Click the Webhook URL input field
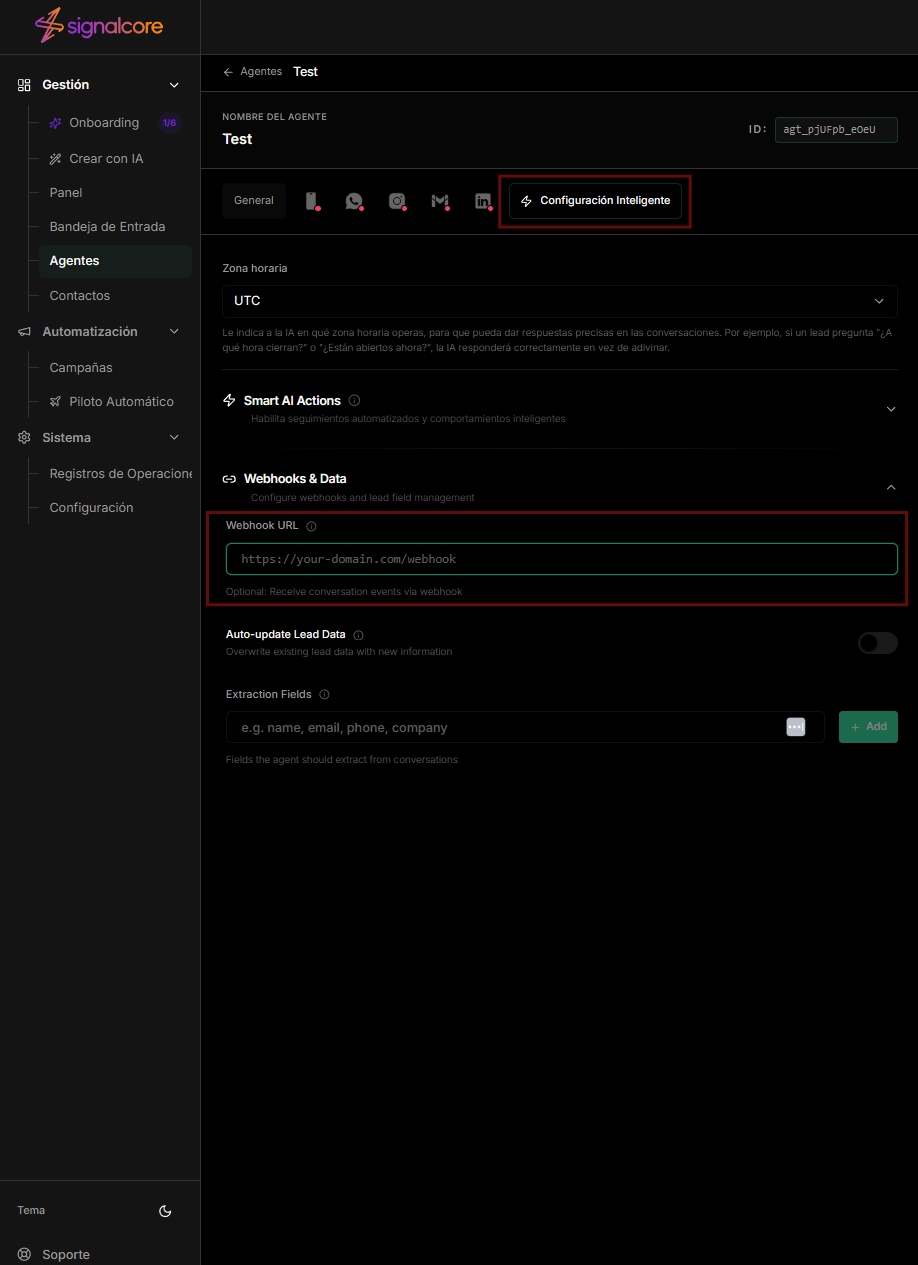 point(562,559)
